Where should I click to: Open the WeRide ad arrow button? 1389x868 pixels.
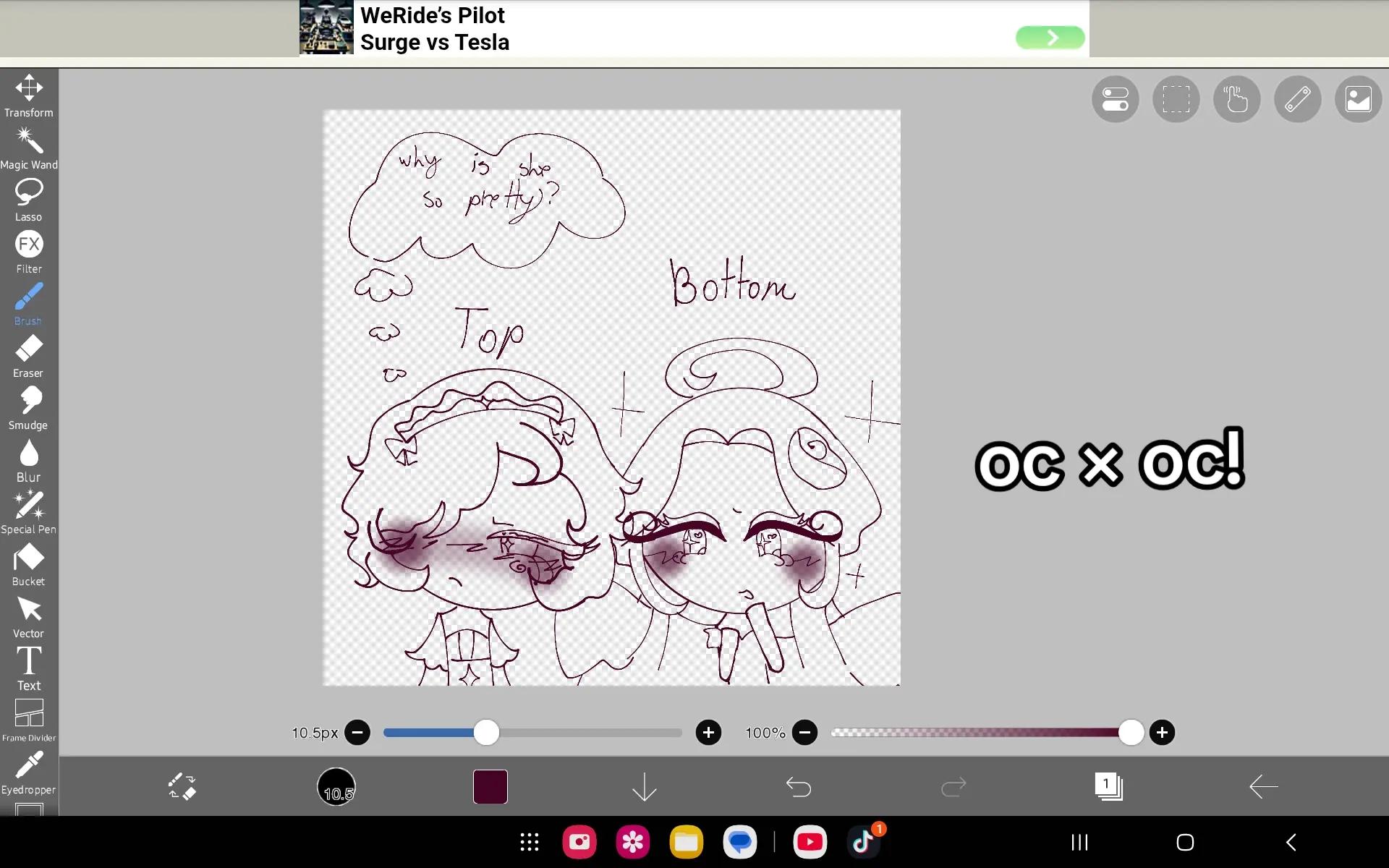pyautogui.click(x=1050, y=38)
